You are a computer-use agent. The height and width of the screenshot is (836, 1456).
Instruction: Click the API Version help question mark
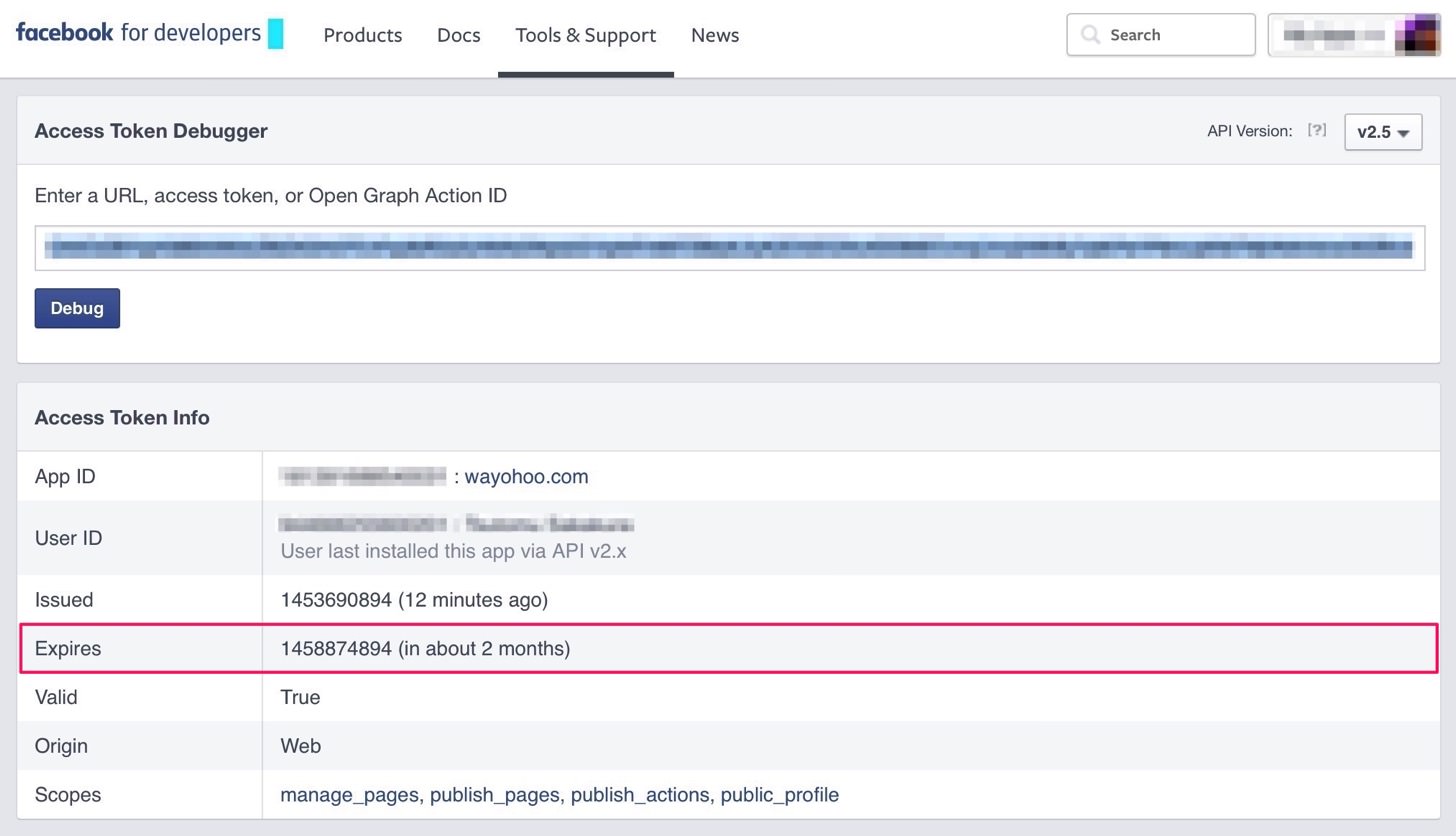[1317, 130]
